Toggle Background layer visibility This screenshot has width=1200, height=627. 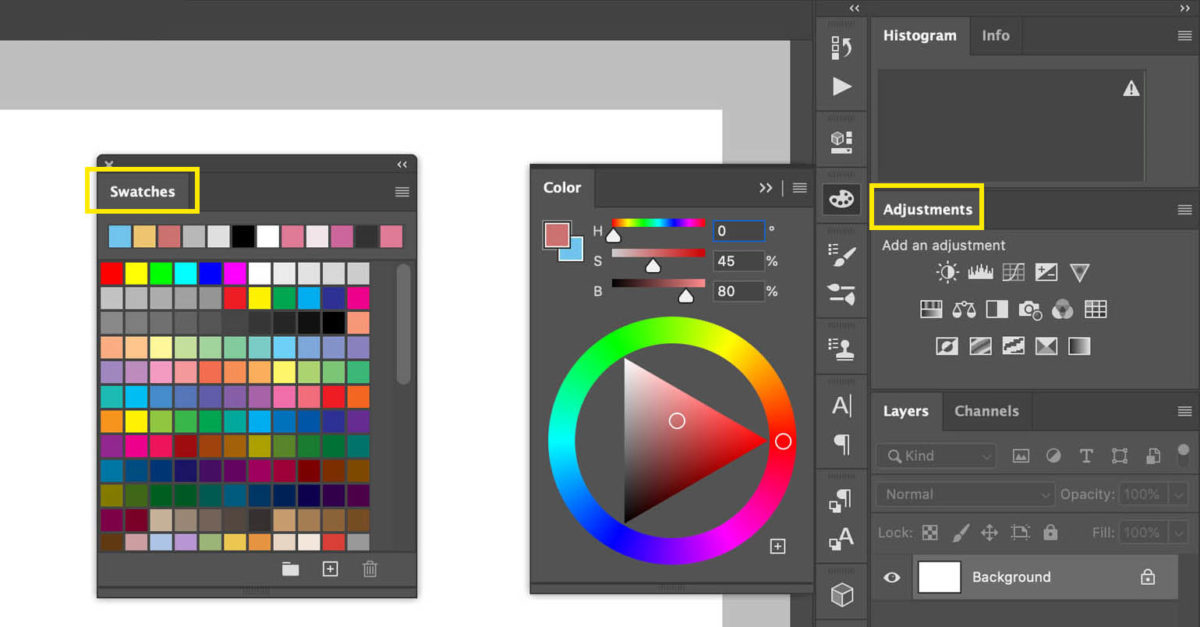click(x=891, y=577)
